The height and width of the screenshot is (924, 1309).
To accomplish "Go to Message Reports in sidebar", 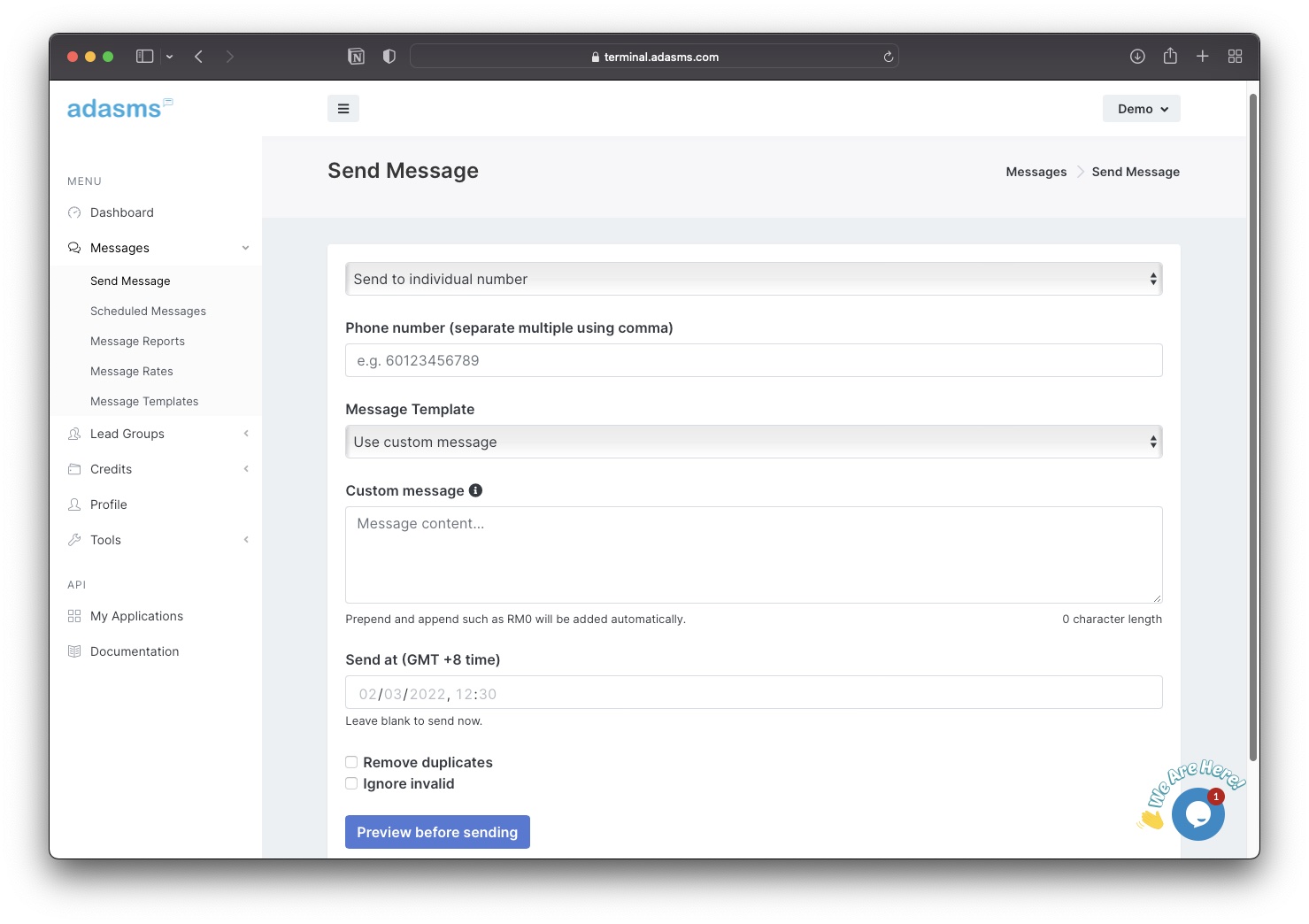I will (x=137, y=342).
